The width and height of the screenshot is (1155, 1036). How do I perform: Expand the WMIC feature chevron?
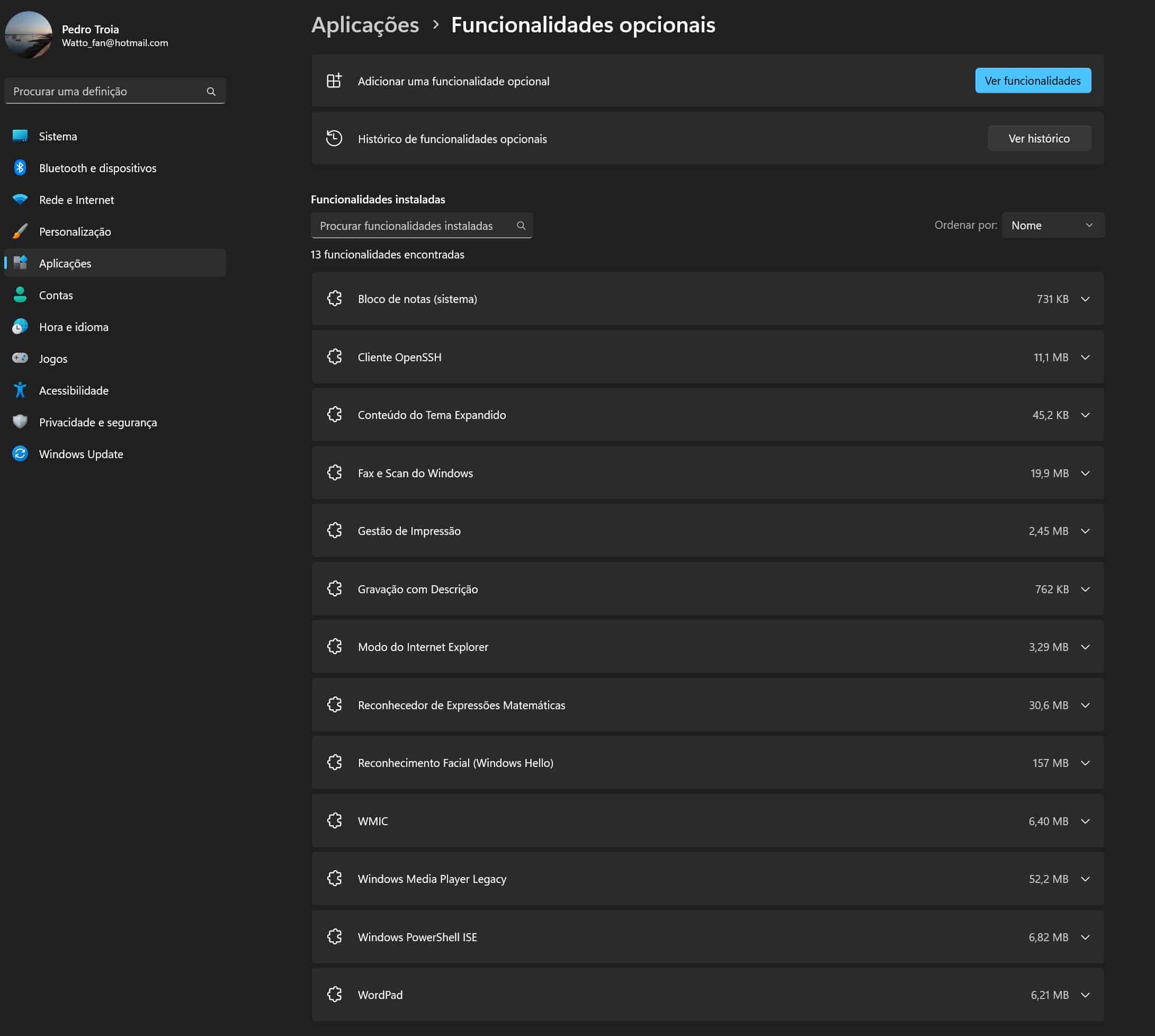click(1085, 821)
